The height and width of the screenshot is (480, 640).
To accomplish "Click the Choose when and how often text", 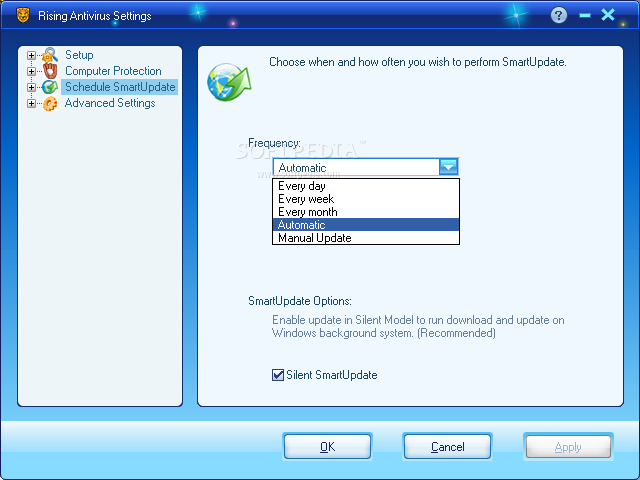I will pos(418,62).
